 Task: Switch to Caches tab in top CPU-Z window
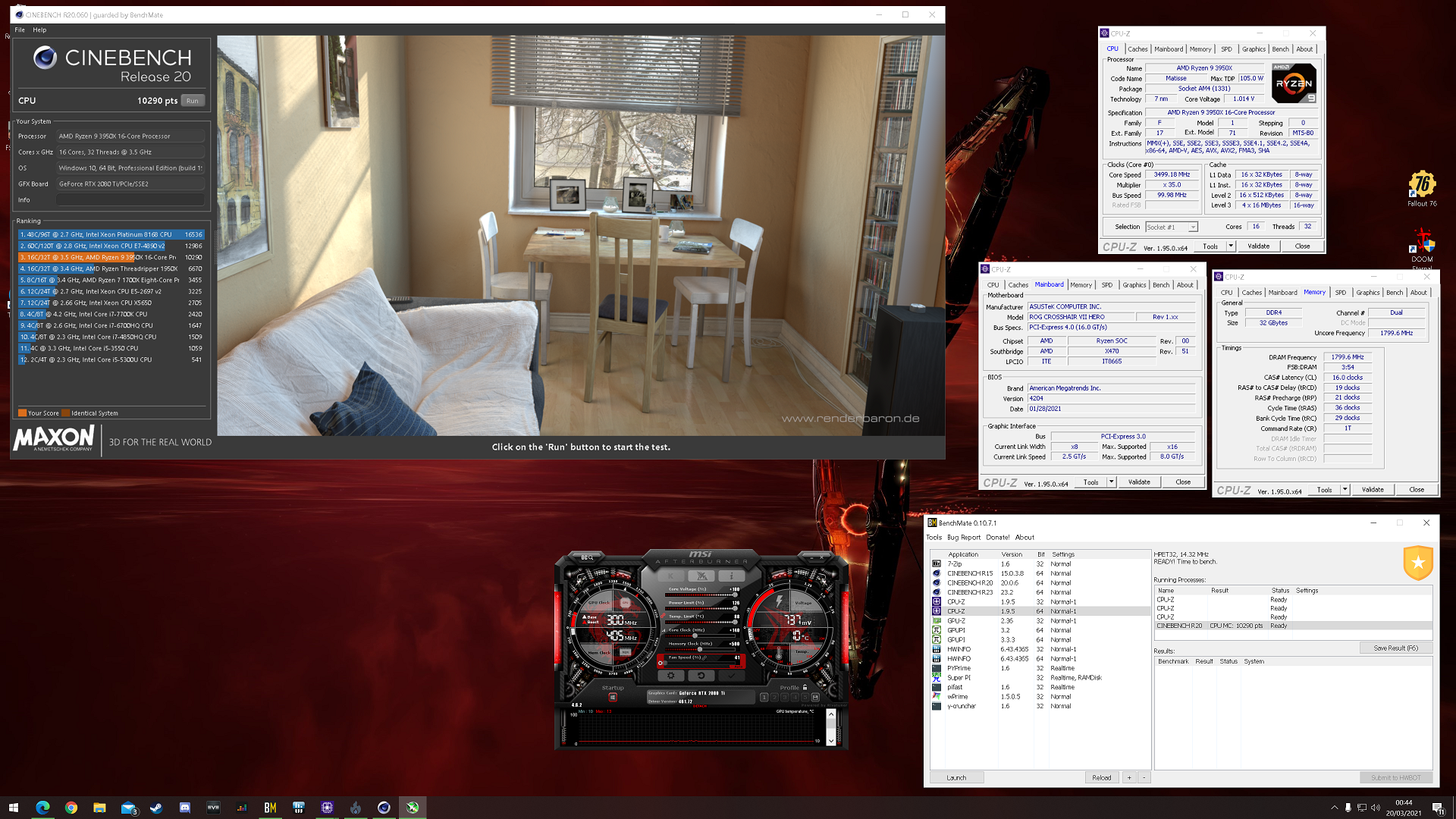click(1137, 49)
